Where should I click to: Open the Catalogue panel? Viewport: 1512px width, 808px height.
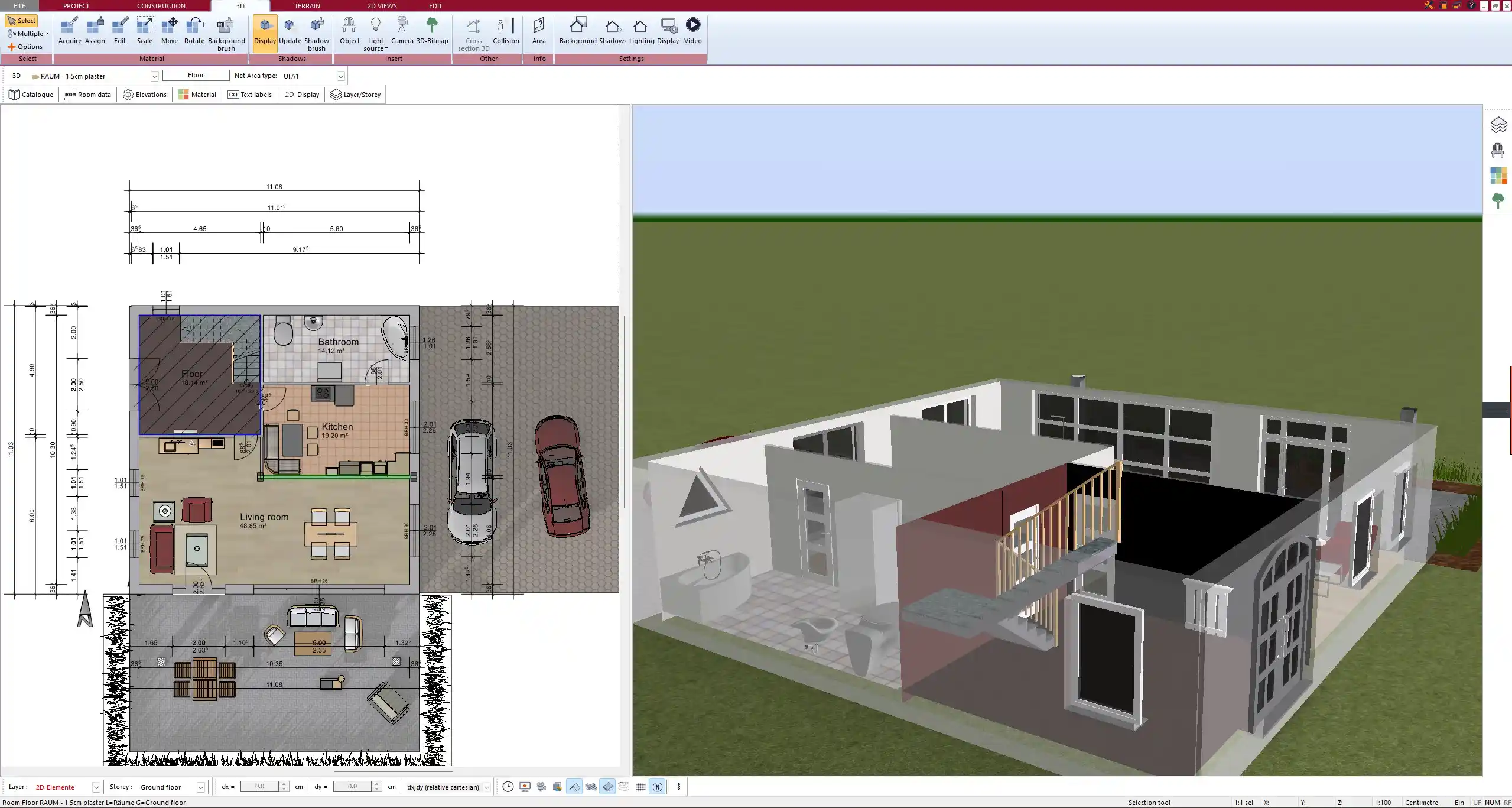point(31,95)
